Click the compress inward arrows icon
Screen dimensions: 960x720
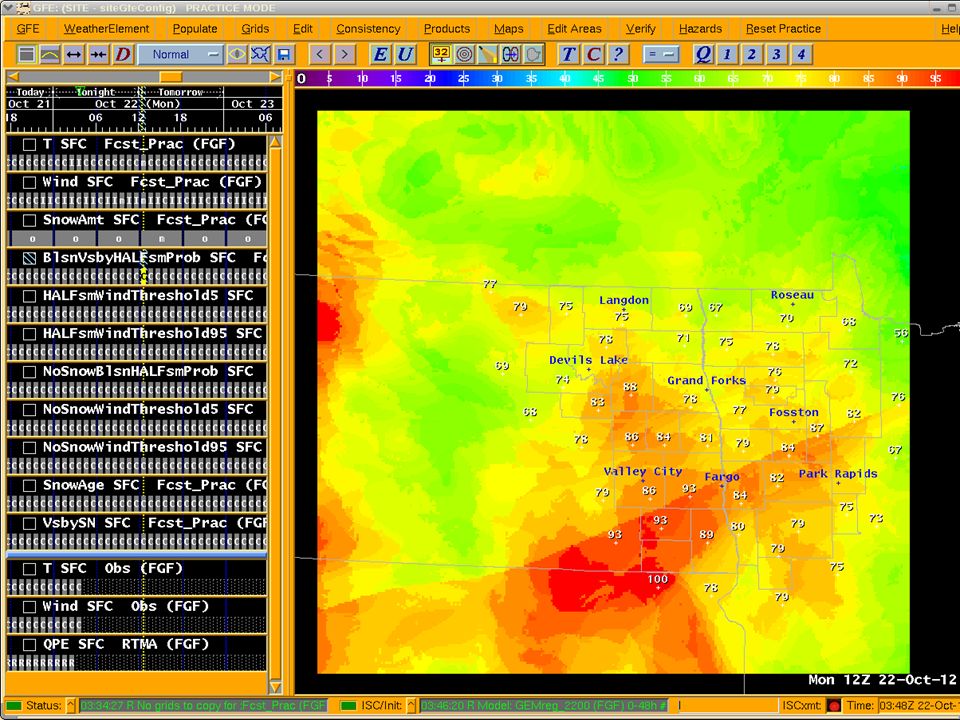[x=98, y=54]
